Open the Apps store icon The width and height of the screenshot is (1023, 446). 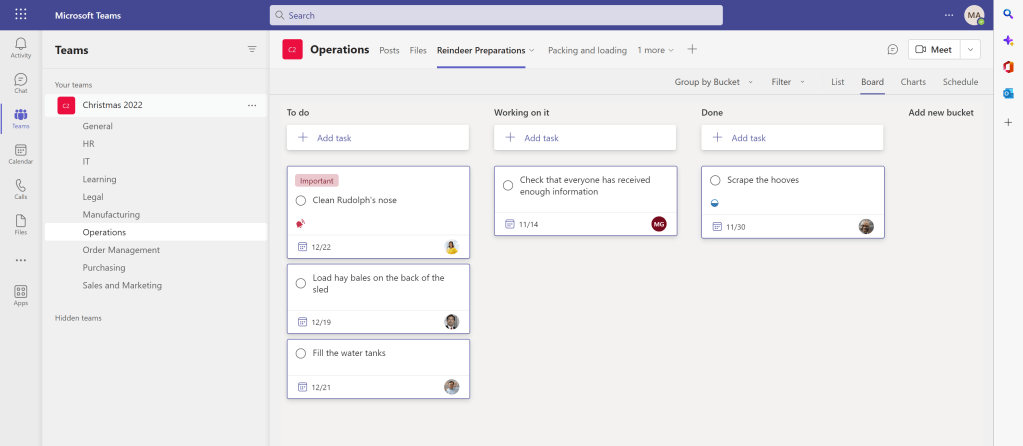(21, 295)
